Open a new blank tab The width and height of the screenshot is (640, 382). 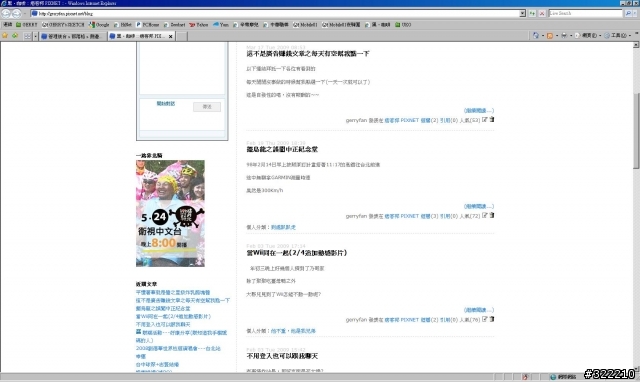click(x=182, y=36)
